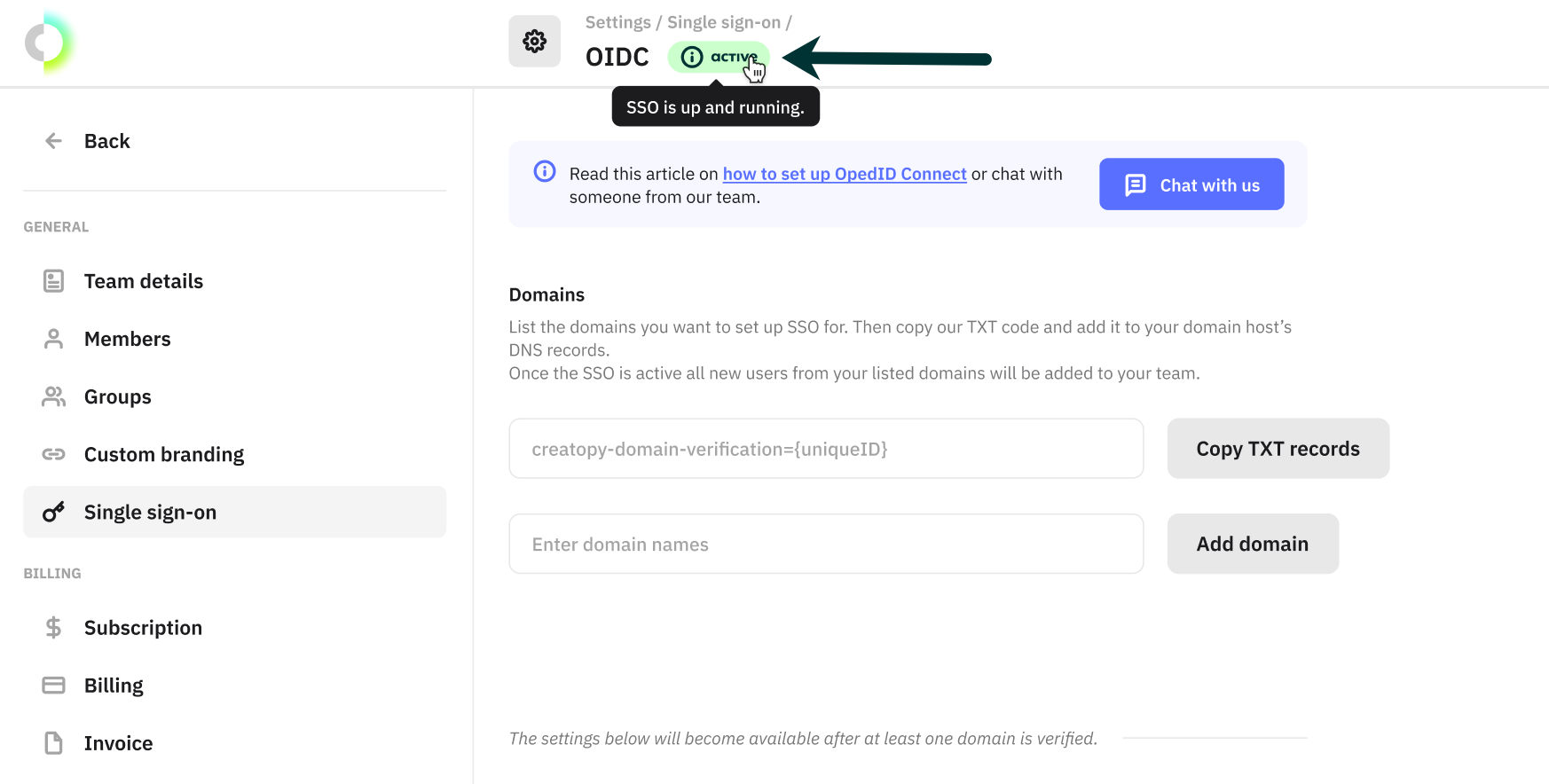Focus the Enter domain names field
Screen dimensions: 1549x784
point(826,544)
